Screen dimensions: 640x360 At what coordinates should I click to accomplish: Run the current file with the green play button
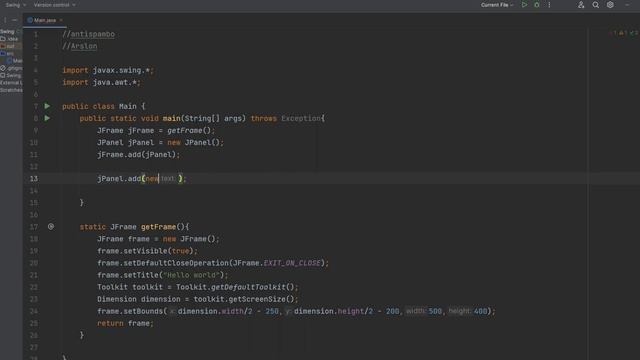pyautogui.click(x=524, y=5)
